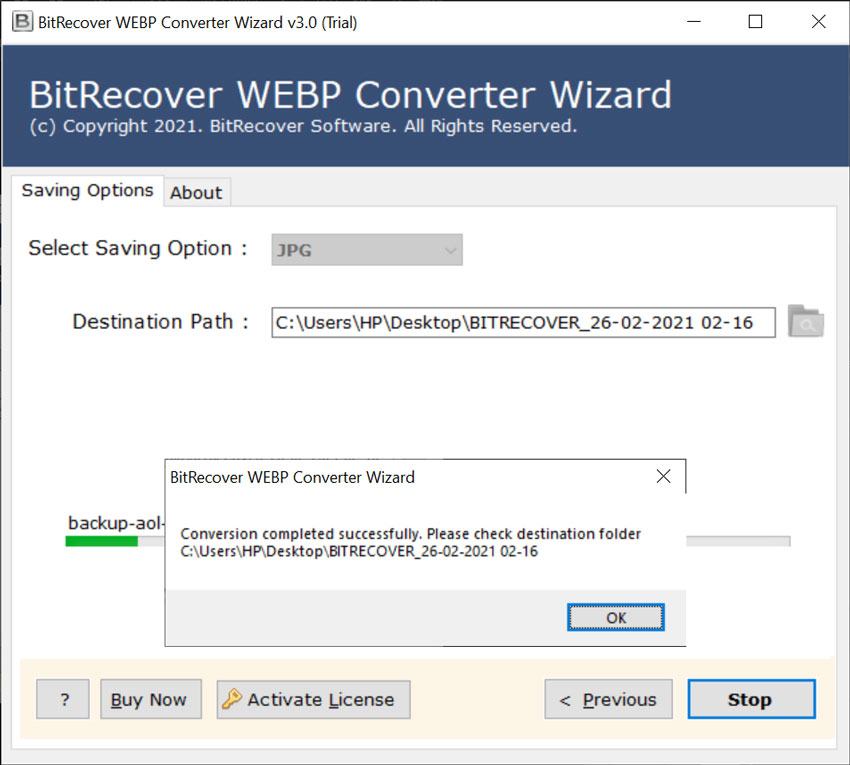850x765 pixels.
Task: Go back with the Previous button
Action: [608, 699]
